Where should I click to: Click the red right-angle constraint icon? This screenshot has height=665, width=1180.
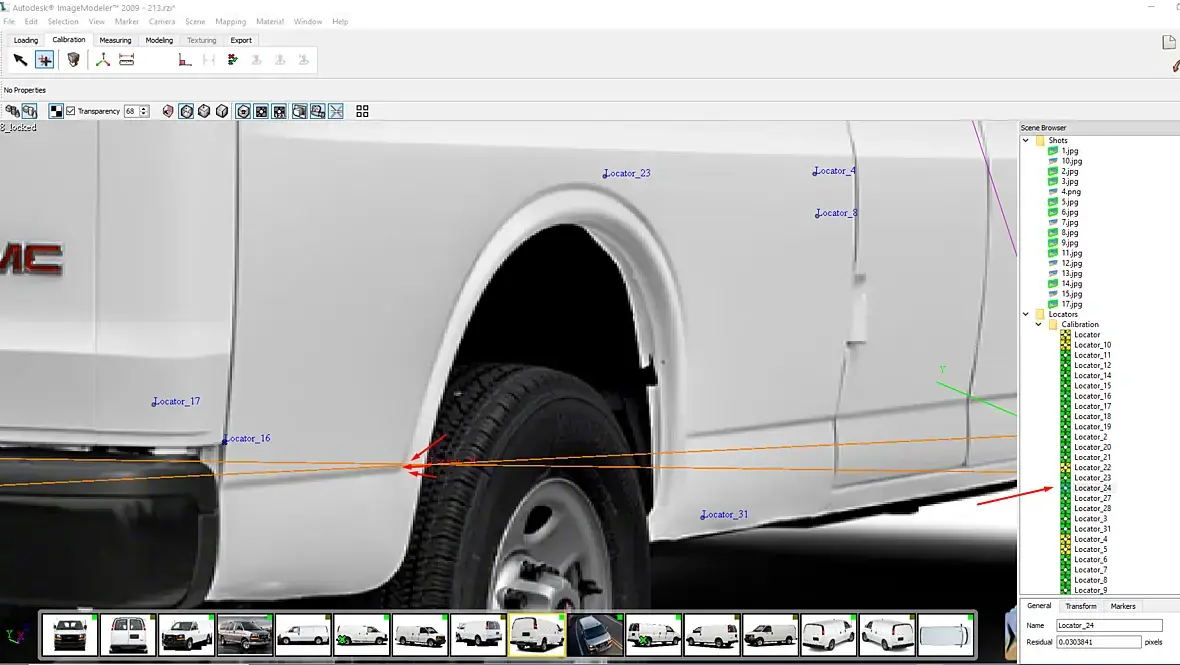tap(184, 60)
